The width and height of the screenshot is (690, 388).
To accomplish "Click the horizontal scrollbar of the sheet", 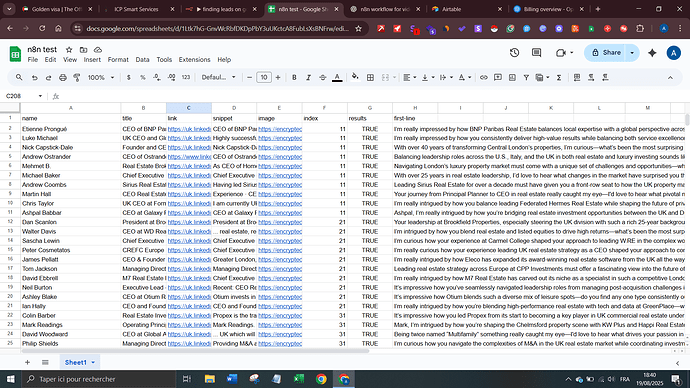I will click(x=195, y=351).
